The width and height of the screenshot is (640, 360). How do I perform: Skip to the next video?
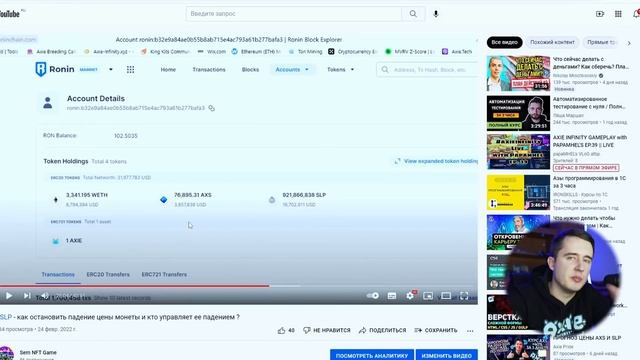[27, 296]
